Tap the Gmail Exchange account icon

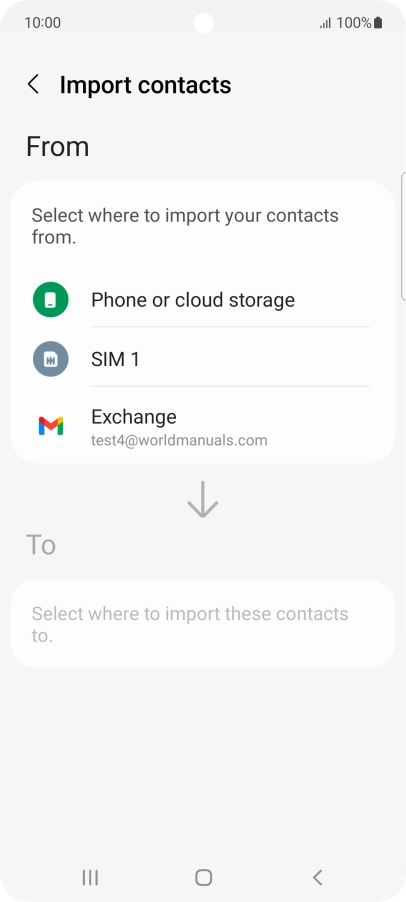51,426
